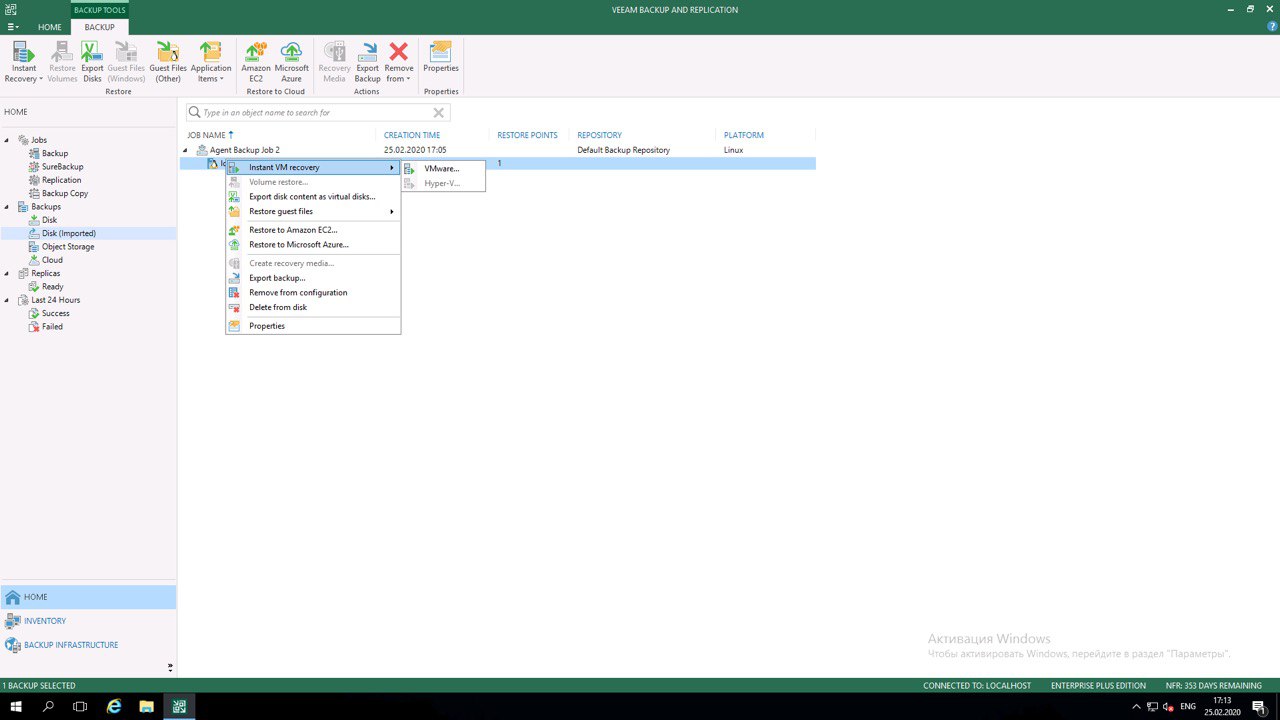1280x720 pixels.
Task: Open the Windows Start menu
Action: click(16, 706)
